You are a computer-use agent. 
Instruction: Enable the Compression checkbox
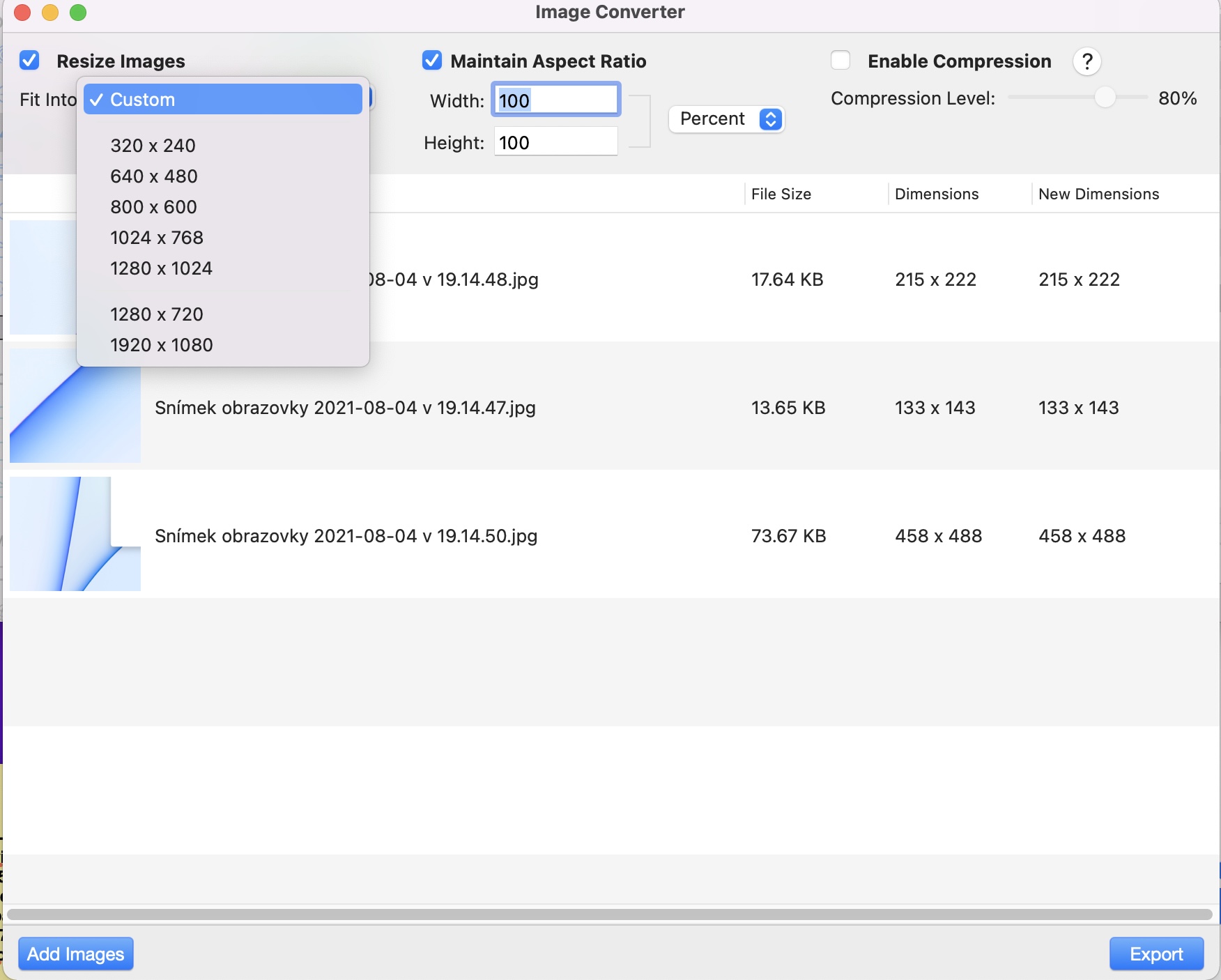pyautogui.click(x=840, y=61)
